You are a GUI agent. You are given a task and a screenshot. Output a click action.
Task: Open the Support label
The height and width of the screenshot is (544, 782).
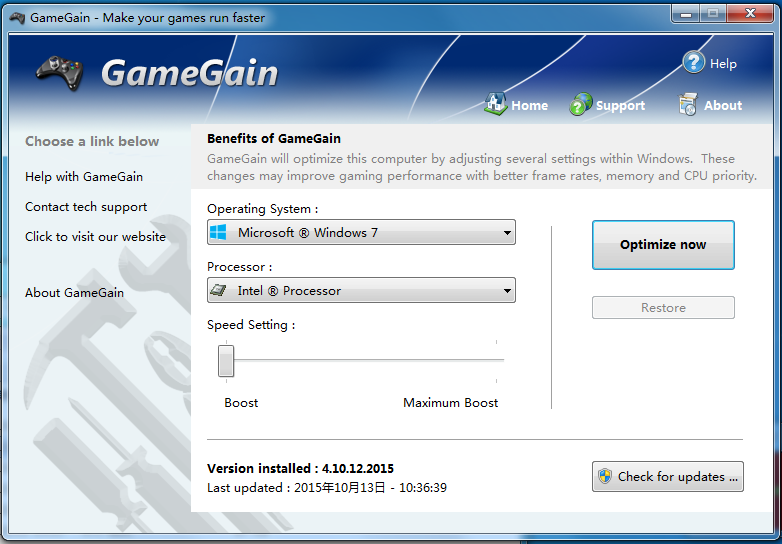pyautogui.click(x=620, y=106)
